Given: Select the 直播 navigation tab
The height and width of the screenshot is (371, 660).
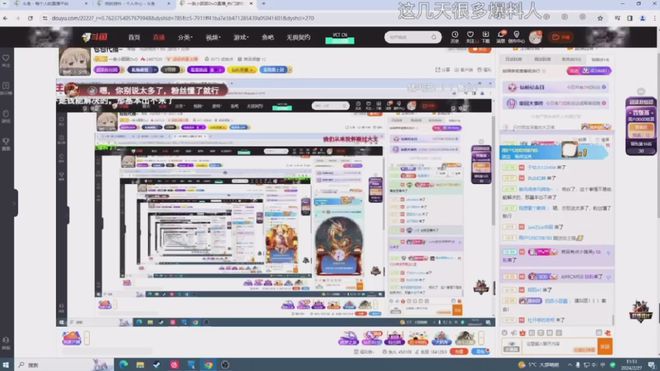Looking at the screenshot, I should [x=159, y=37].
